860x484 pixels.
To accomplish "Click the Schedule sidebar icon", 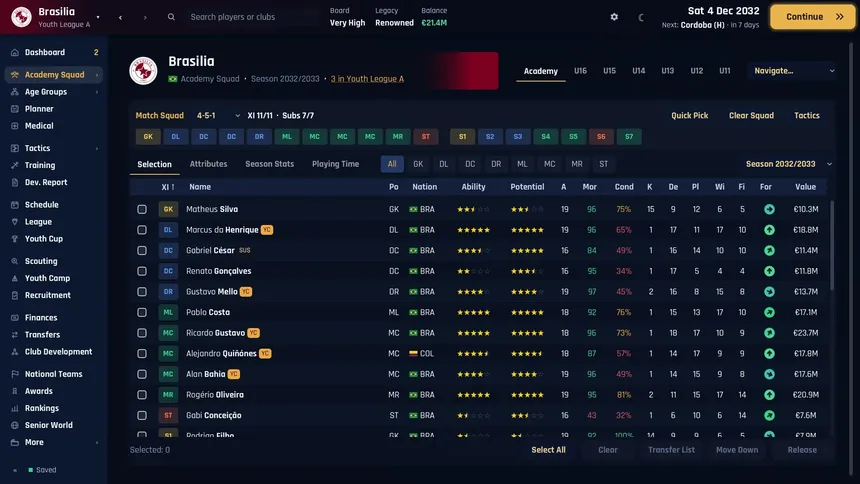I will 15,205.
